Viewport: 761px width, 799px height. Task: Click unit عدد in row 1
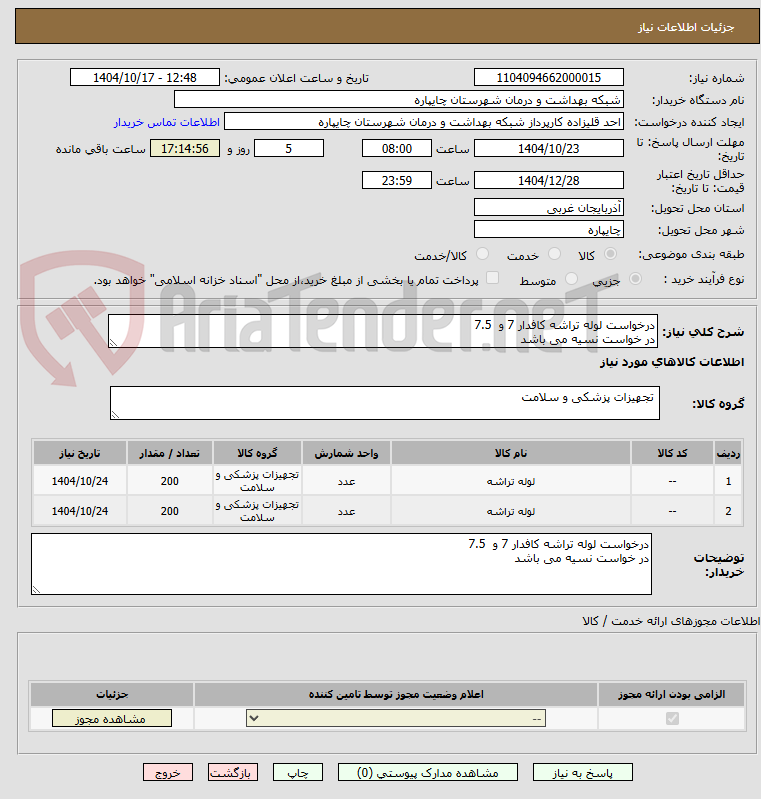pos(346,482)
